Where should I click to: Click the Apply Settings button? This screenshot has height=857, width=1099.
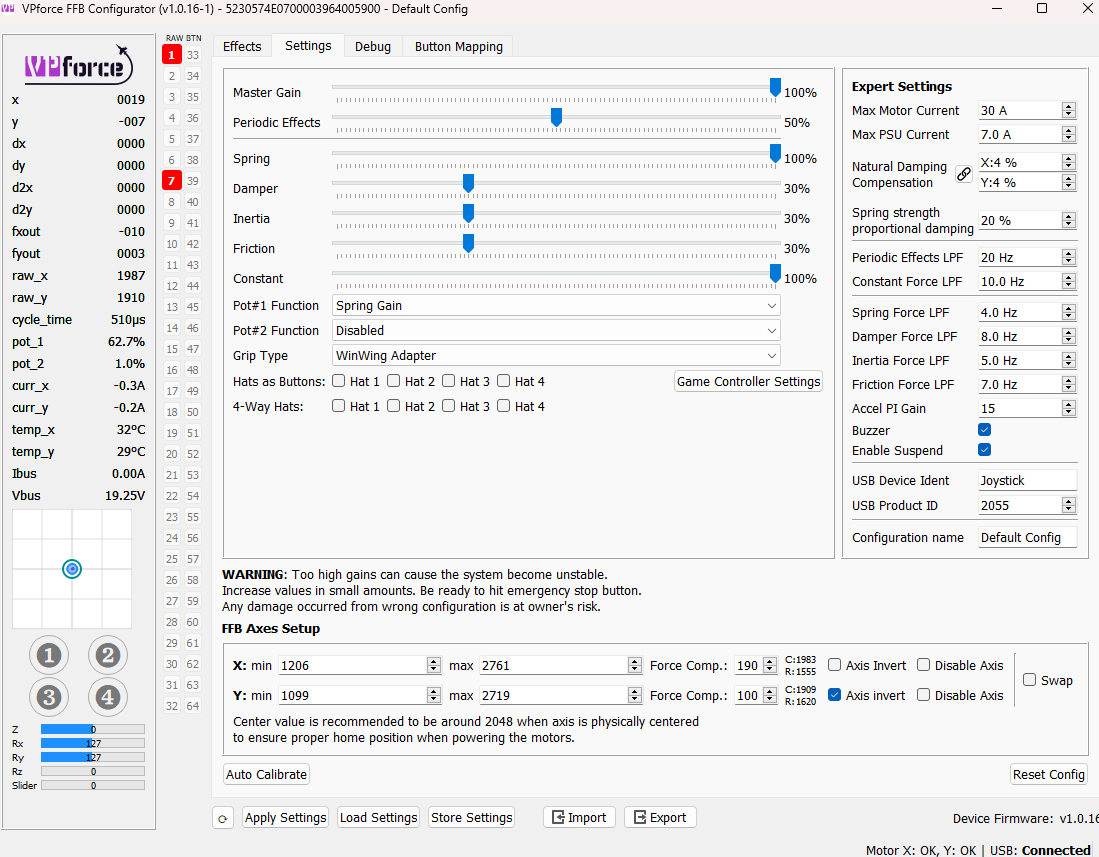pos(285,818)
